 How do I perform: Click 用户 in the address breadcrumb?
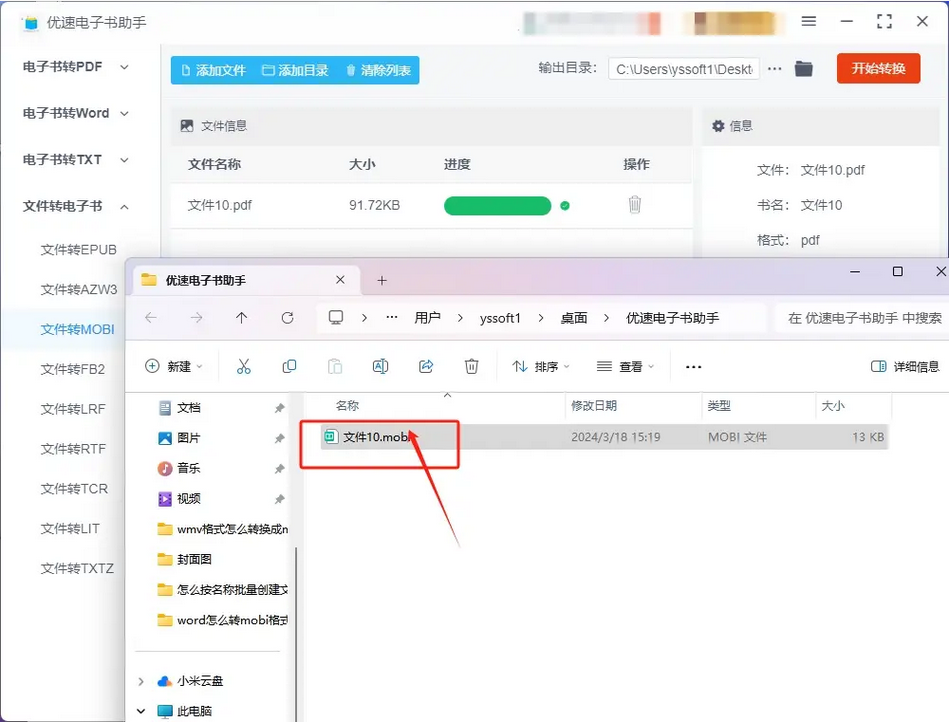[x=428, y=318]
